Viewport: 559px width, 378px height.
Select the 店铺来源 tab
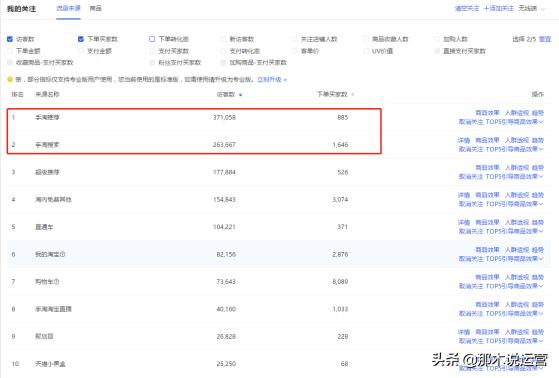[x=68, y=8]
